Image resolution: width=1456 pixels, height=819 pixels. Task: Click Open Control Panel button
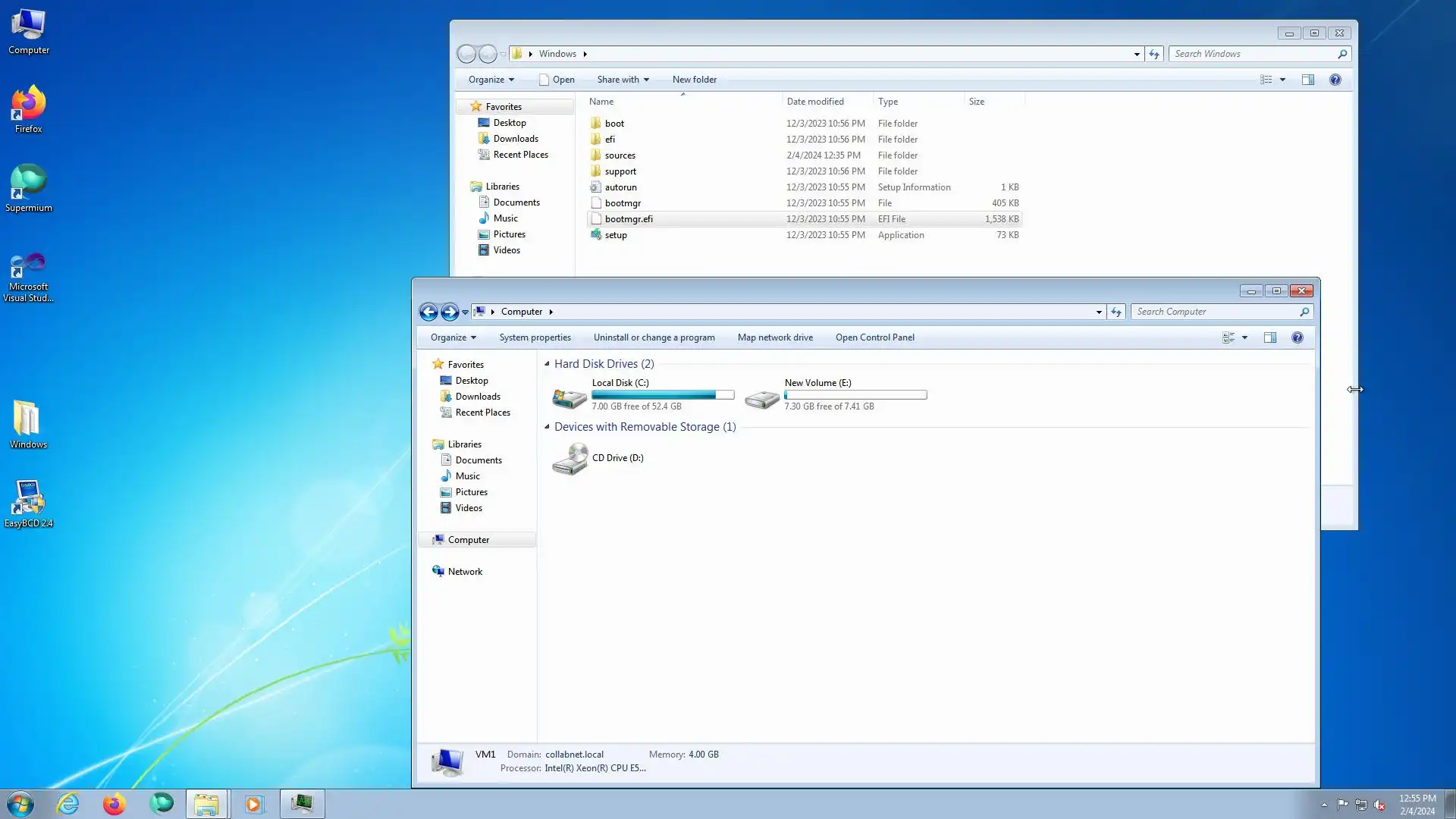[874, 337]
